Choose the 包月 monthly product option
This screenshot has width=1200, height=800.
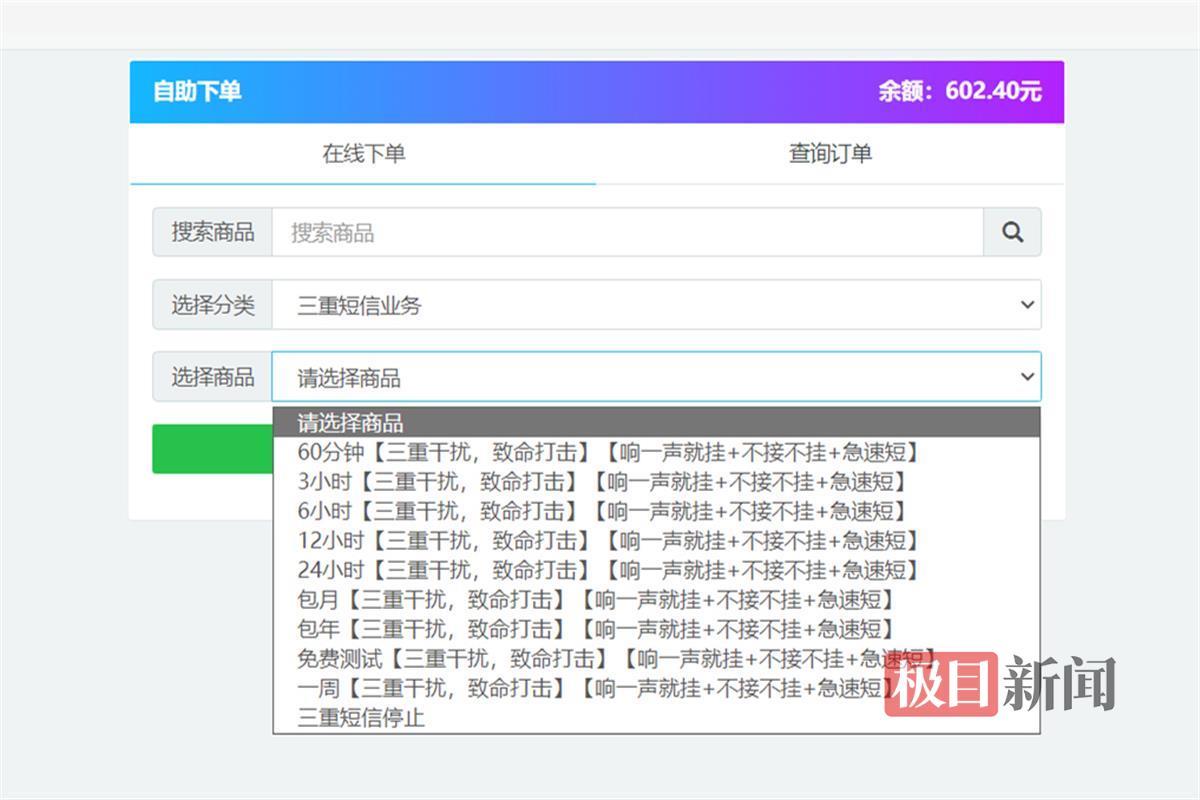pos(595,600)
